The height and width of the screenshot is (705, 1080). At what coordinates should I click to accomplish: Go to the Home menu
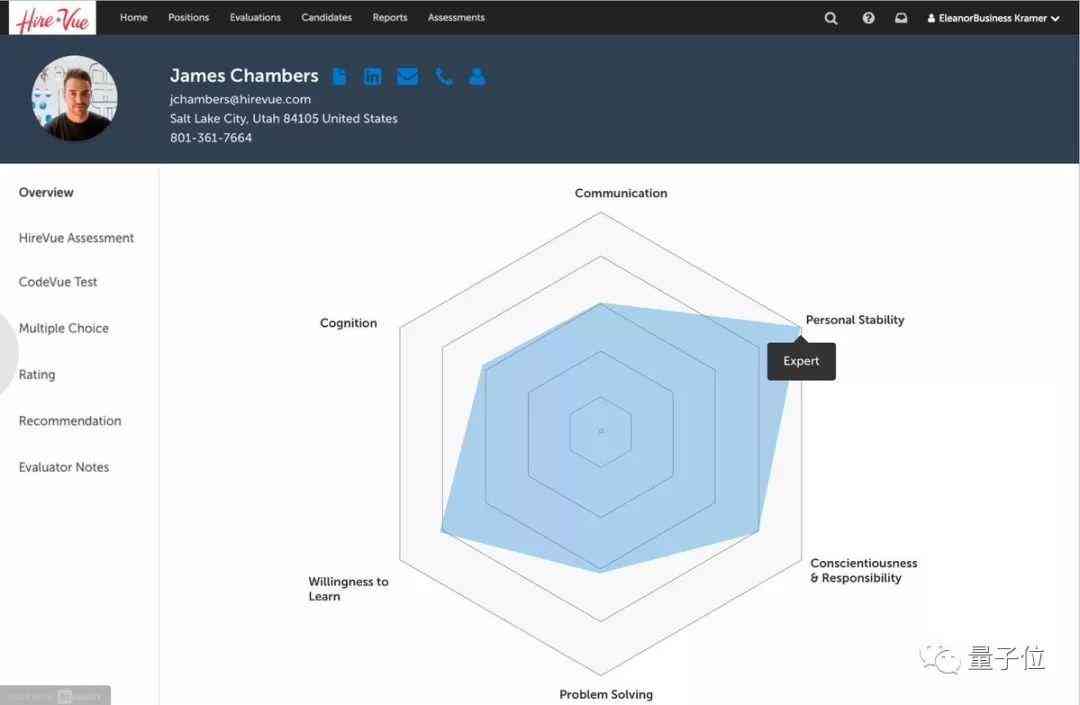click(x=134, y=18)
